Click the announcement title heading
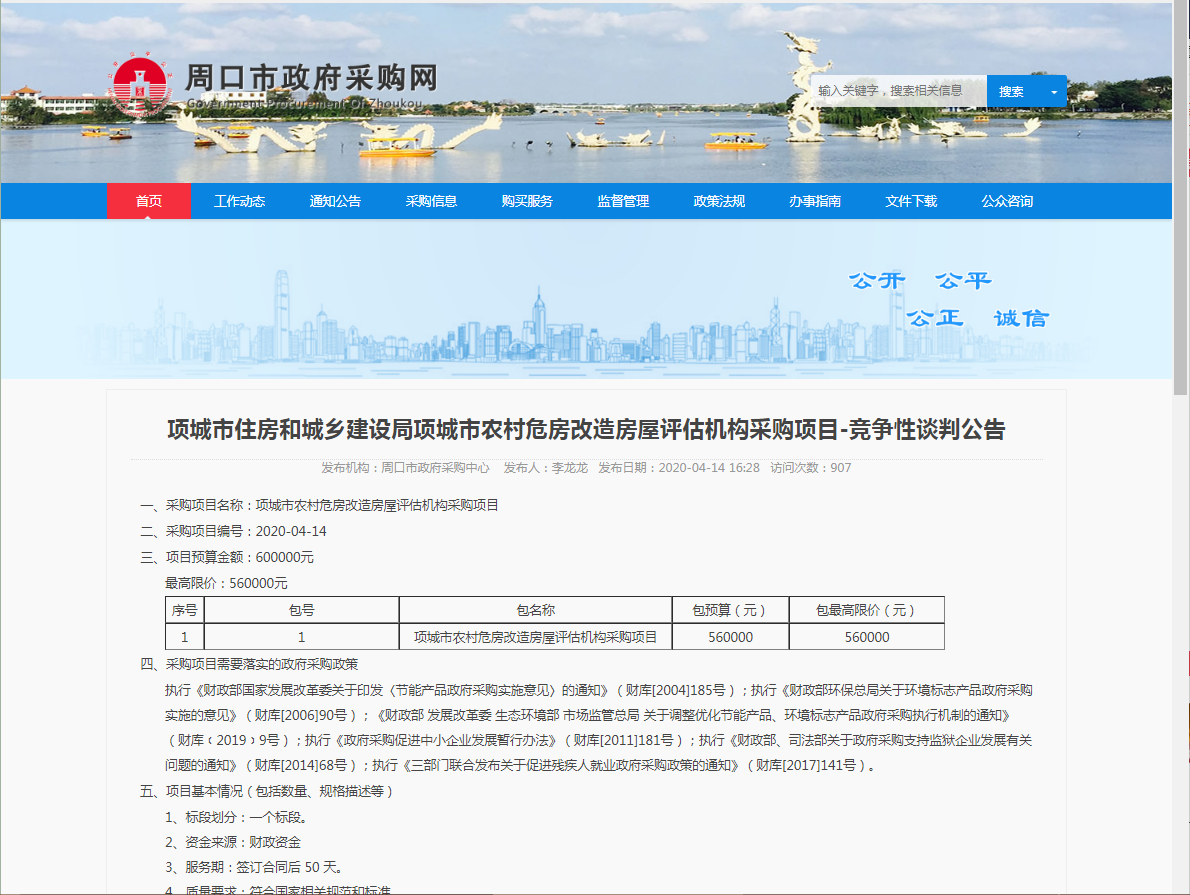The image size is (1190, 895). pos(586,430)
